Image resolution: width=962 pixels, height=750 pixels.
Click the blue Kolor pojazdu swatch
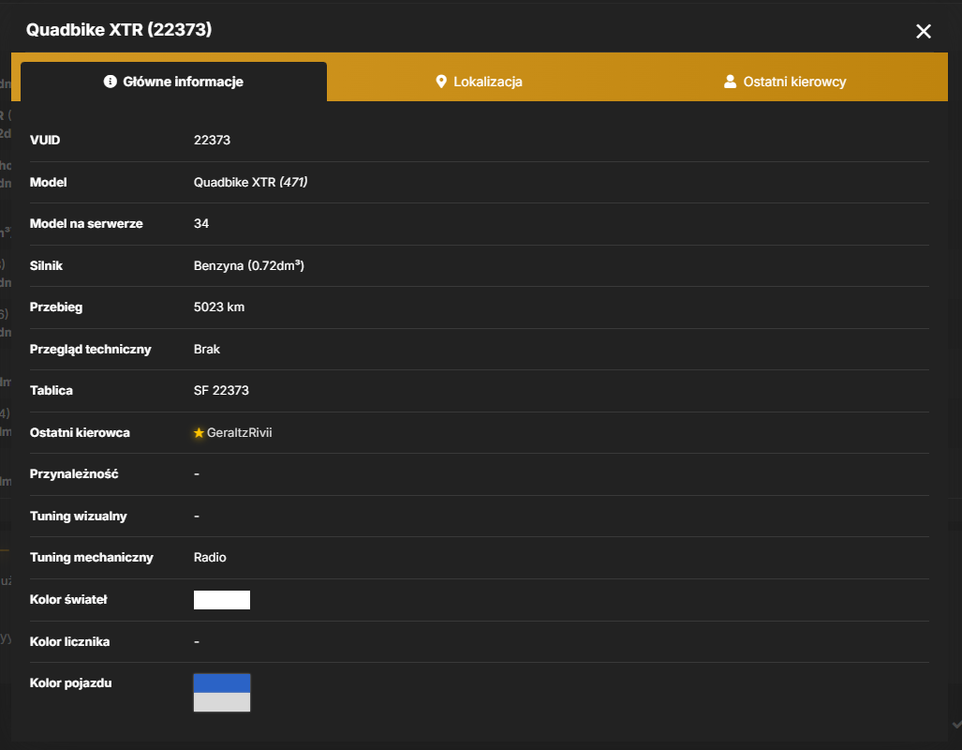coord(222,683)
